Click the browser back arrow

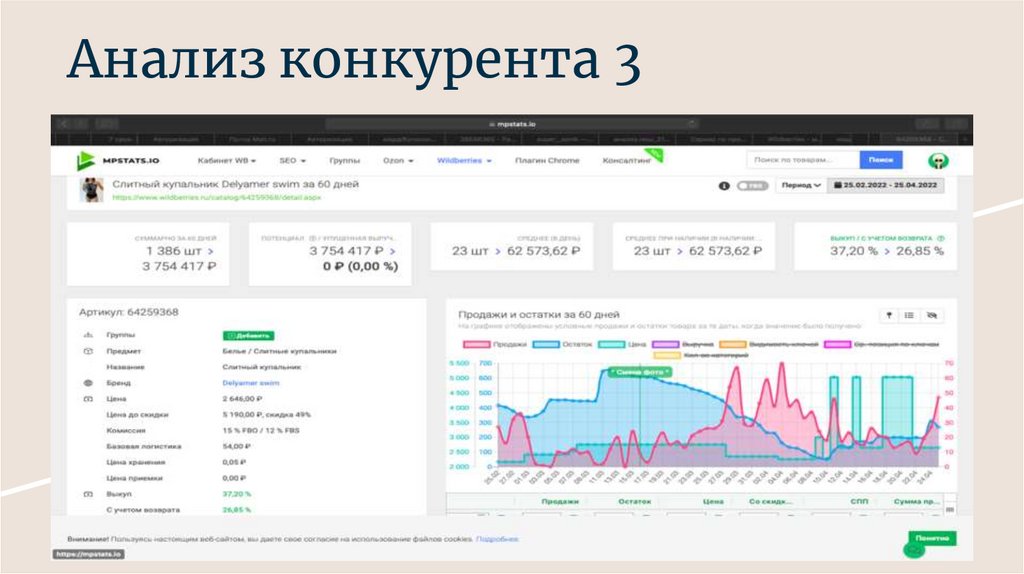tap(64, 123)
